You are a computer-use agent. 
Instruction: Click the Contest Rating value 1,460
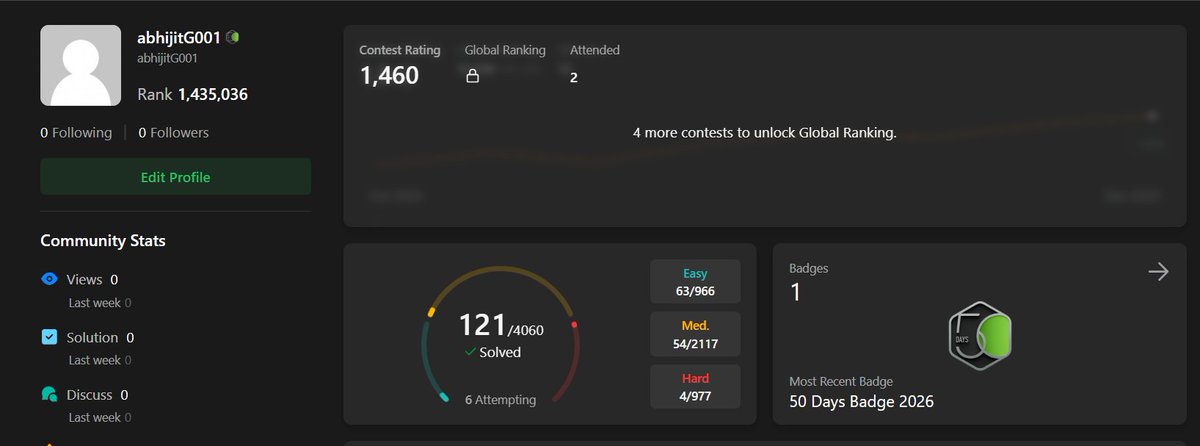point(389,75)
